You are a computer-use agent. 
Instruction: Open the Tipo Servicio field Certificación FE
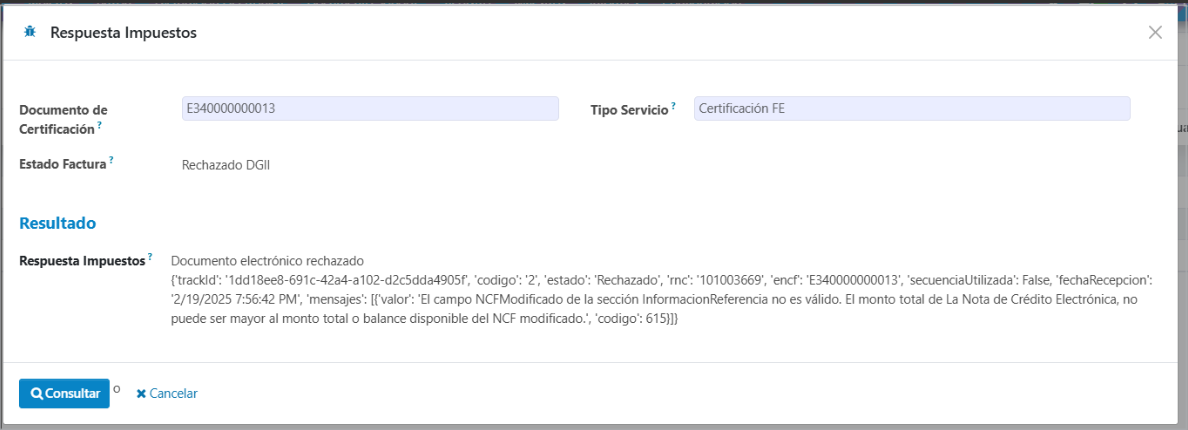click(912, 108)
